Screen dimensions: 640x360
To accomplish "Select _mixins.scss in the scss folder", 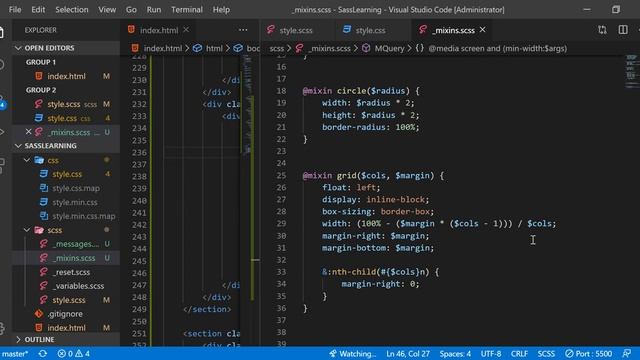I will pyautogui.click(x=67, y=258).
